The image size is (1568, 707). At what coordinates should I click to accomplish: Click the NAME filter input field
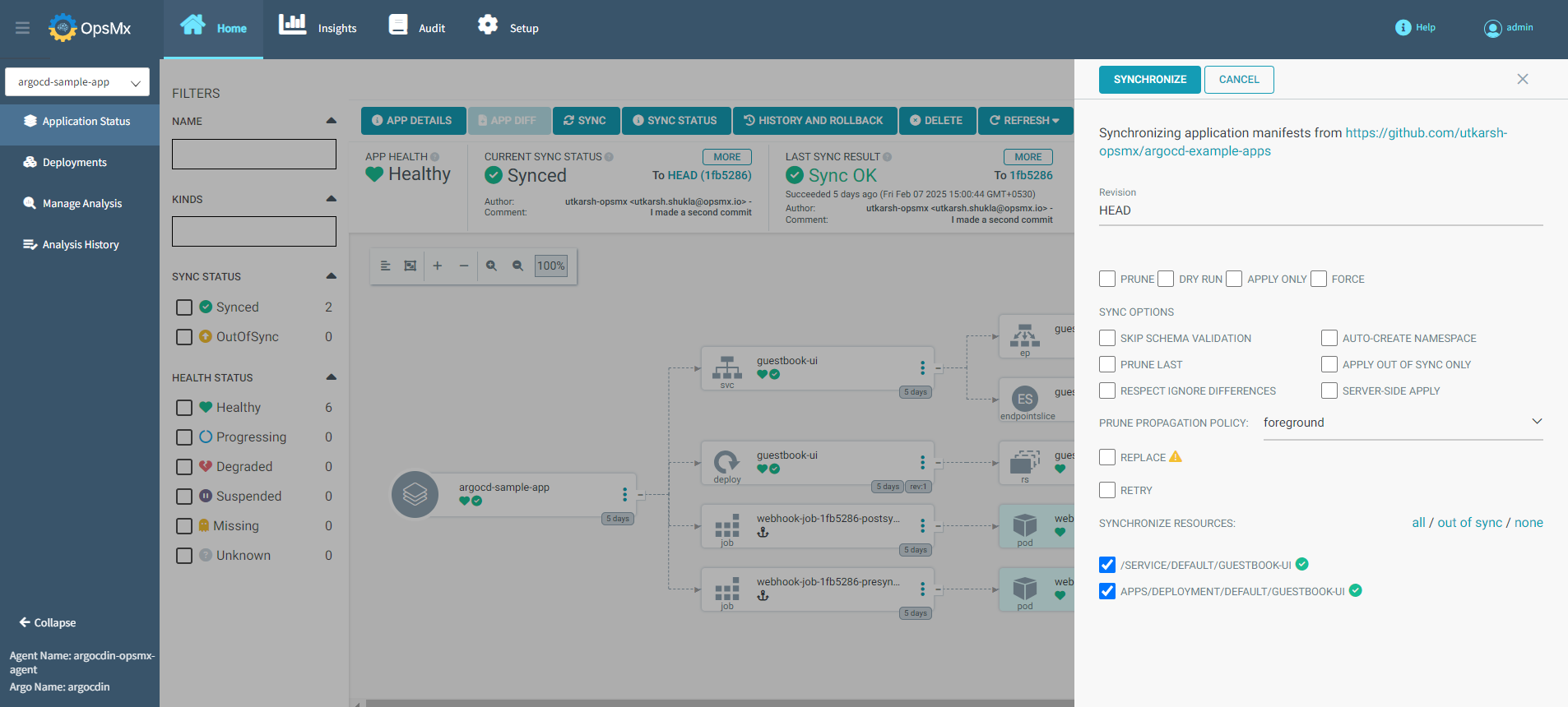254,155
